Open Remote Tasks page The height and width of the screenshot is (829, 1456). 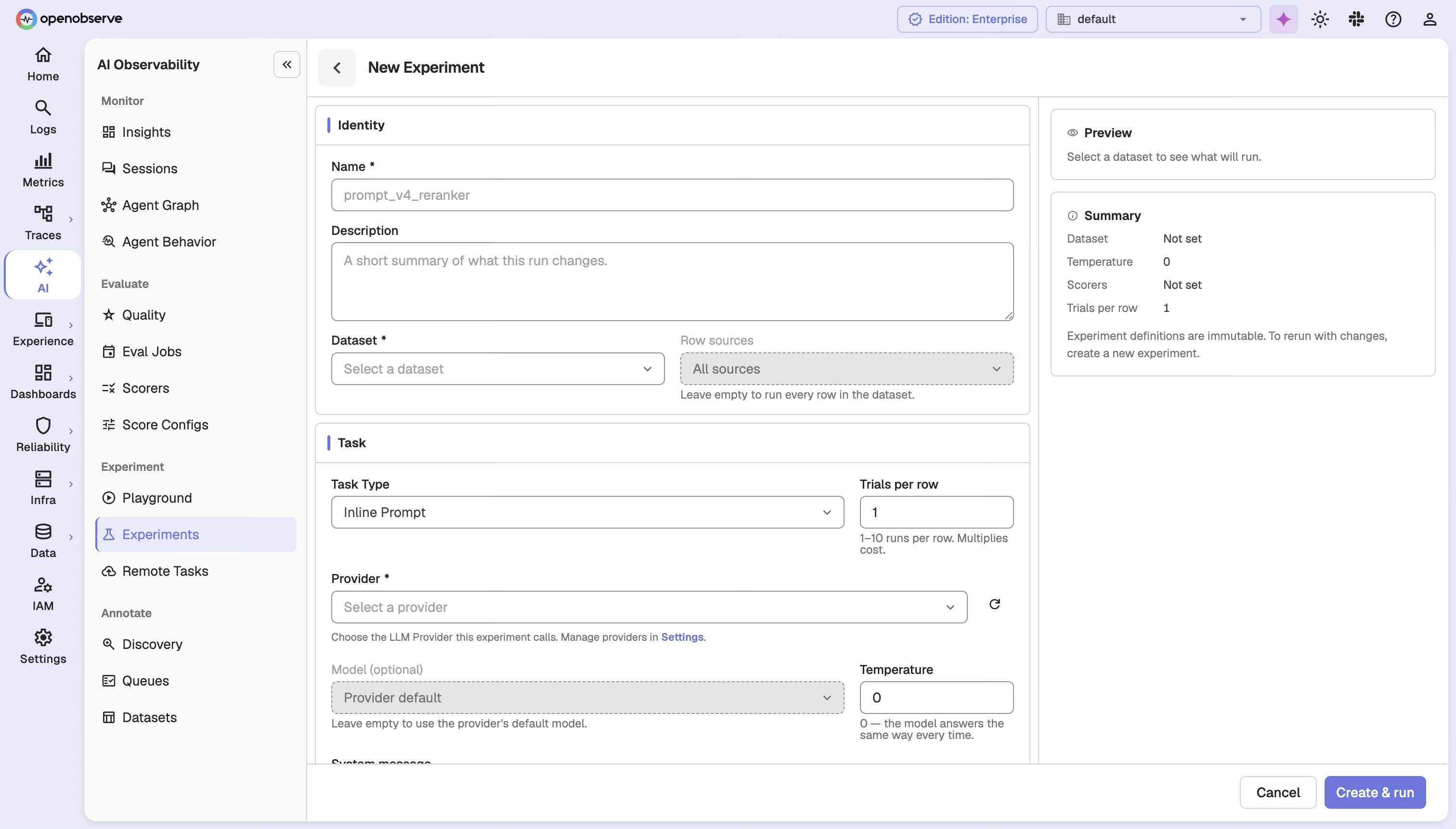195,571
